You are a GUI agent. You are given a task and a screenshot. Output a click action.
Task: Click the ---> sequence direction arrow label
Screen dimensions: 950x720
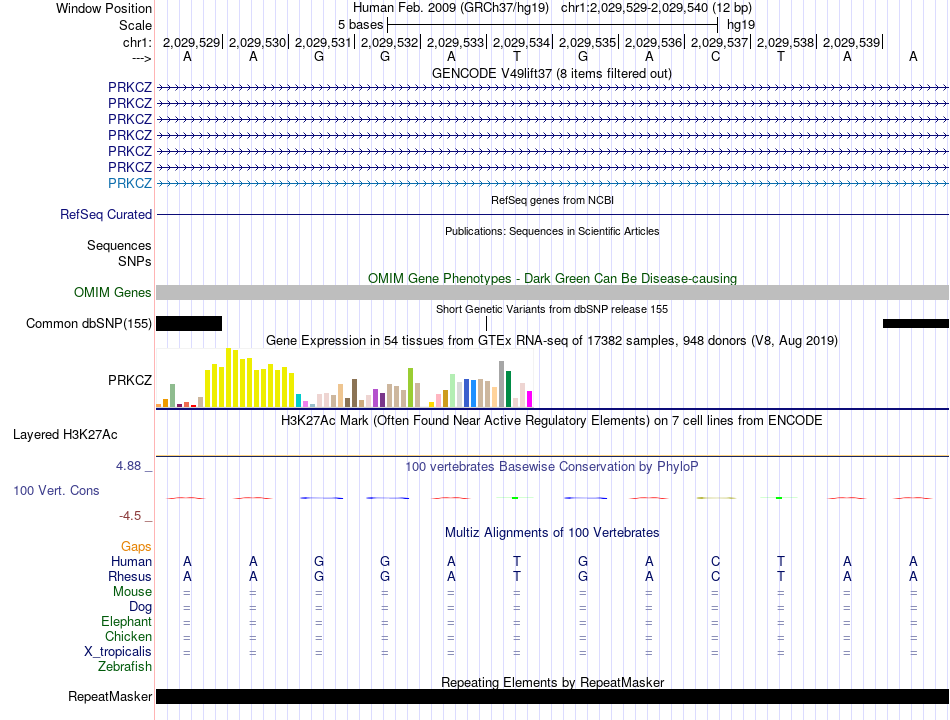point(142,58)
